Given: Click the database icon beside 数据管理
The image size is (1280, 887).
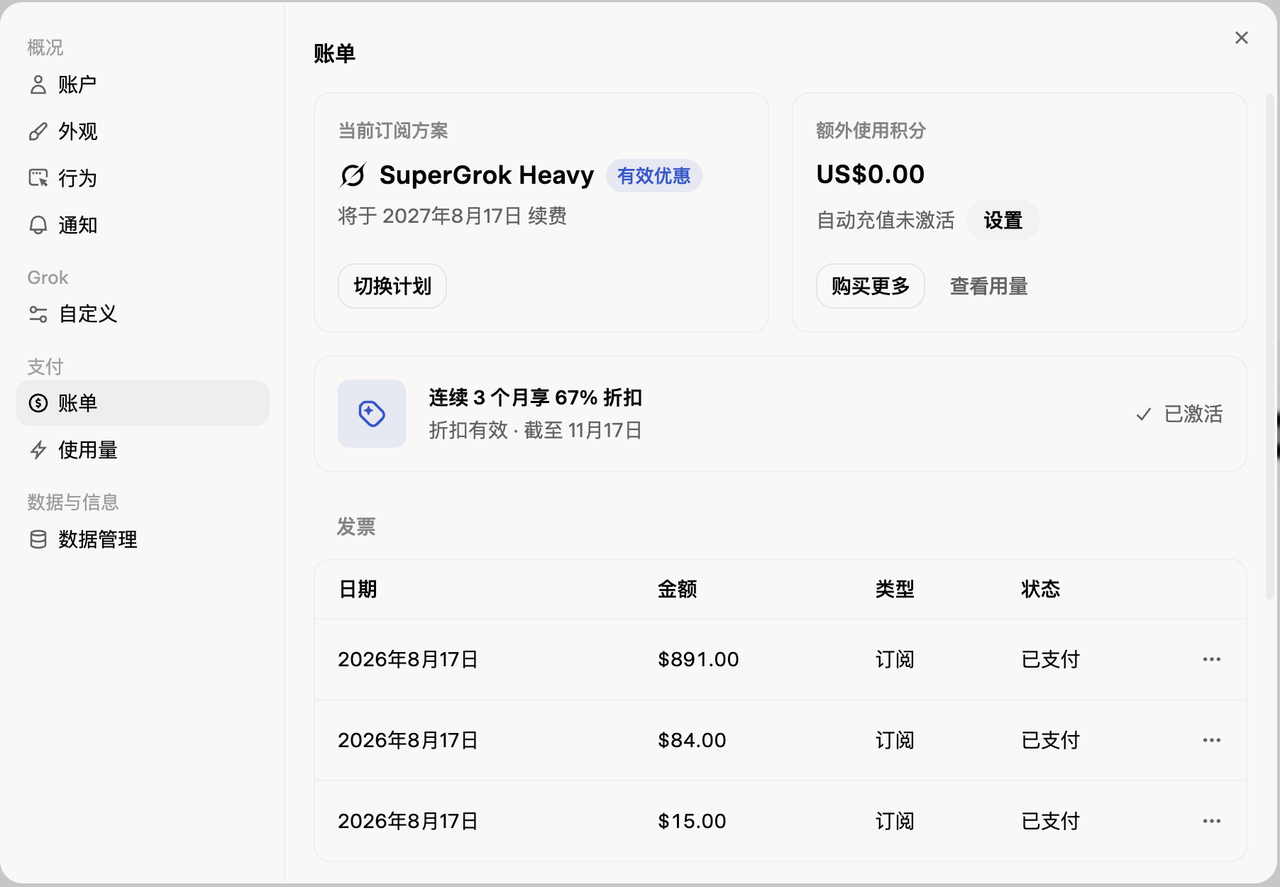Looking at the screenshot, I should (x=38, y=540).
